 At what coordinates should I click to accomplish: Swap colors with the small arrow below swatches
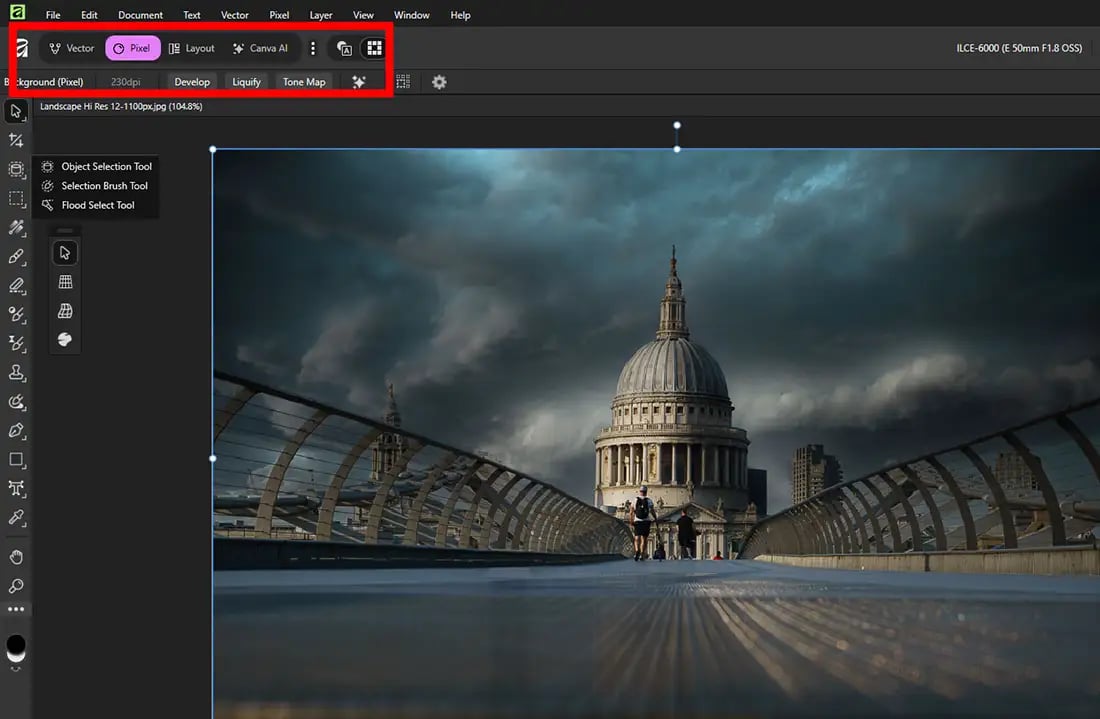point(15,669)
